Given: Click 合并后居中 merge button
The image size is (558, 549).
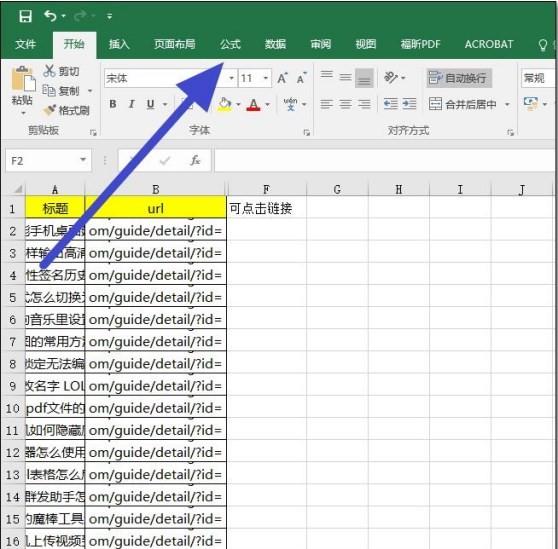Looking at the screenshot, I should [x=463, y=104].
